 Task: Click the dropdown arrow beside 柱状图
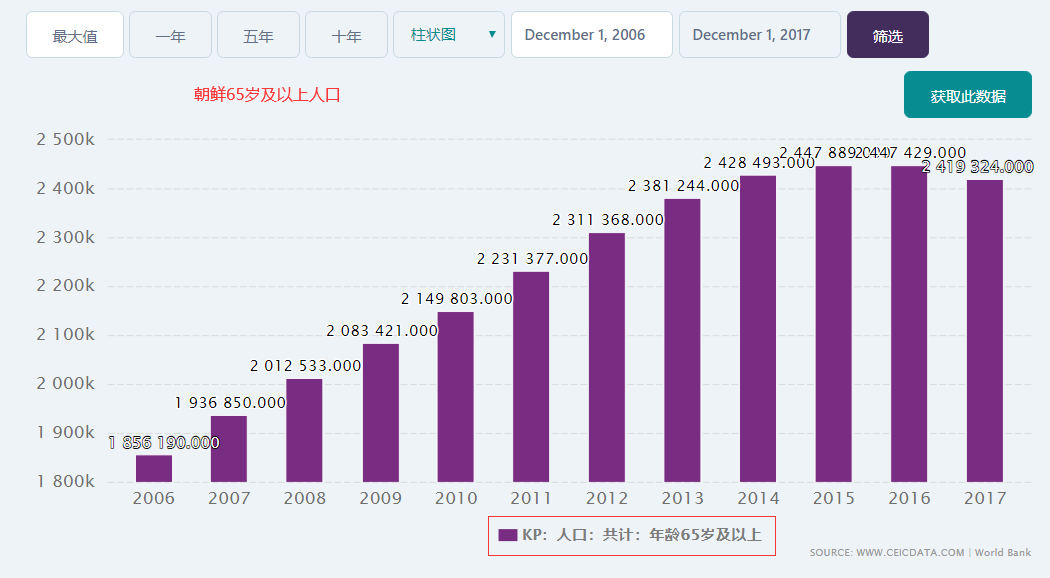pyautogui.click(x=492, y=34)
